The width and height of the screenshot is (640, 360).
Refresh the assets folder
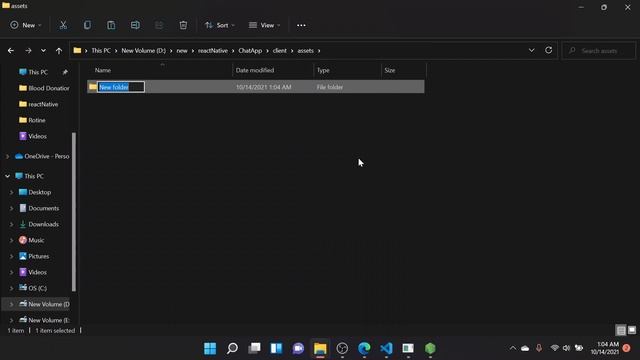[549, 50]
